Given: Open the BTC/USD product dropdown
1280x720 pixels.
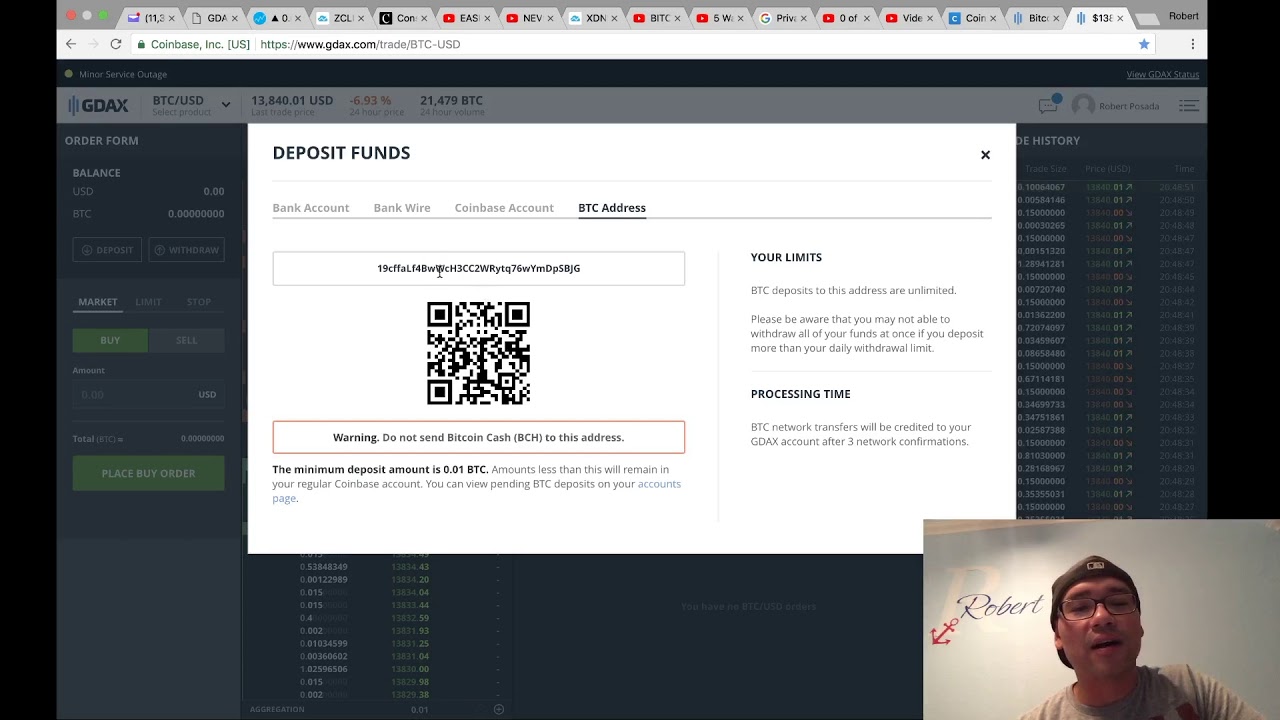Looking at the screenshot, I should 191,105.
